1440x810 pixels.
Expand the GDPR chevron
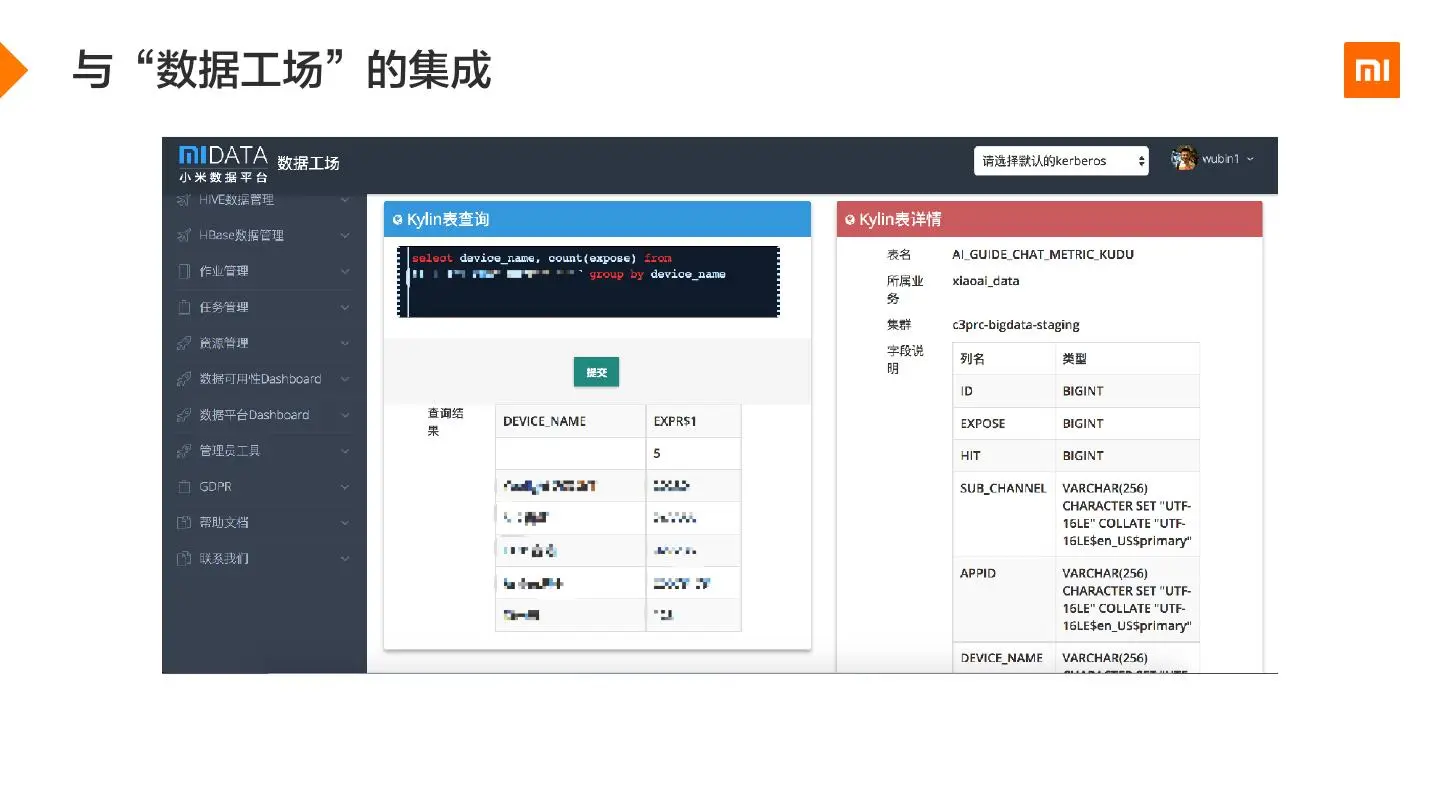tap(345, 487)
